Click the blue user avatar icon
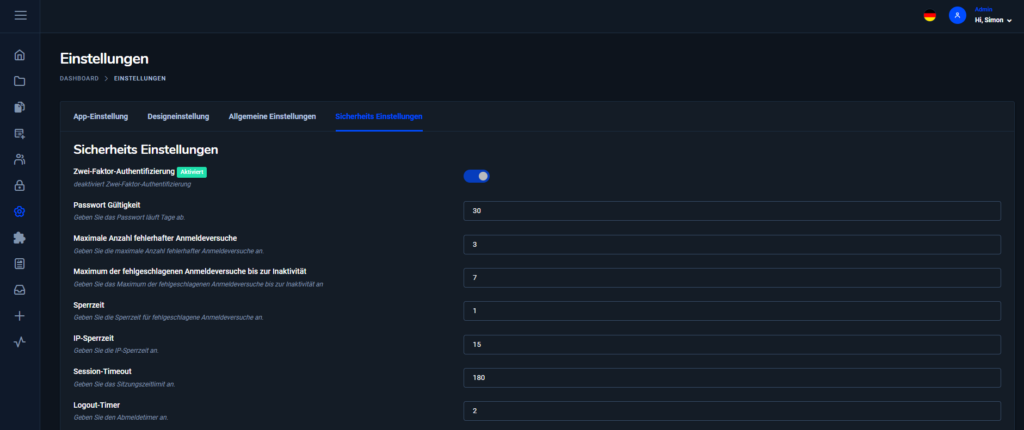The width and height of the screenshot is (1024, 430). pos(957,16)
